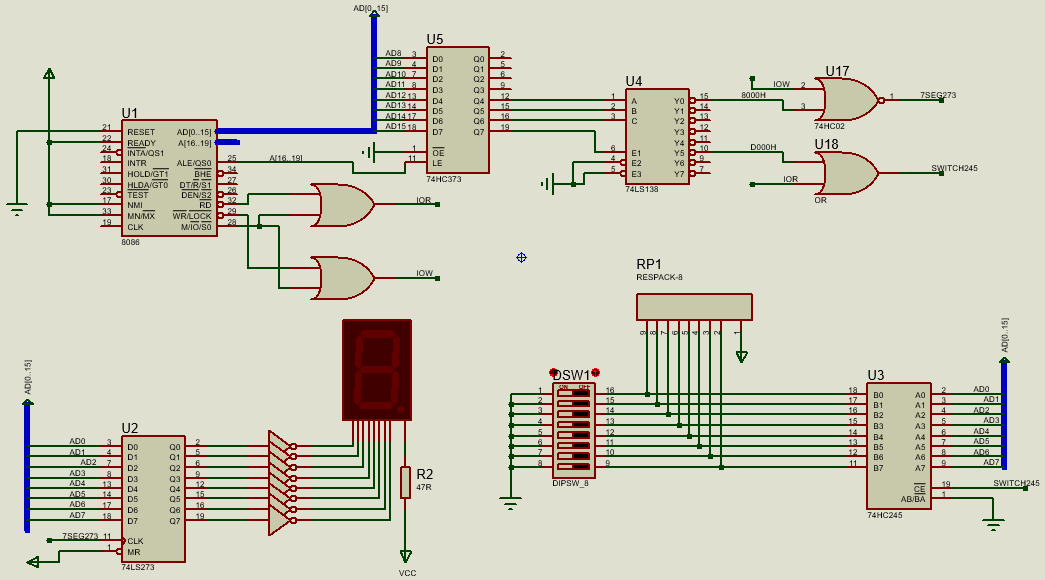Click the thick blue AD bus beside U5

373,71
